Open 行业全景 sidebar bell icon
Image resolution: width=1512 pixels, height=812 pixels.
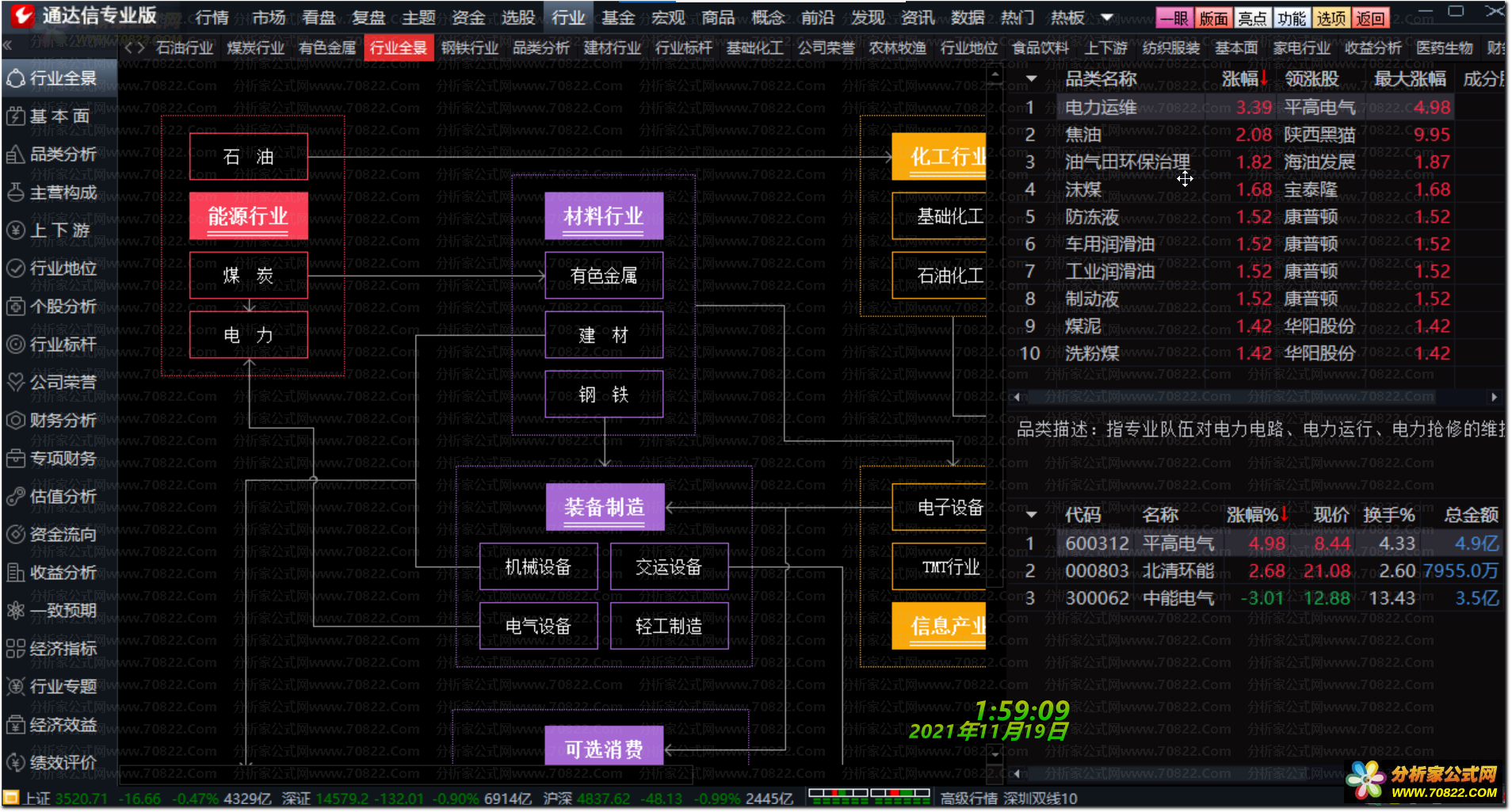tap(15, 78)
